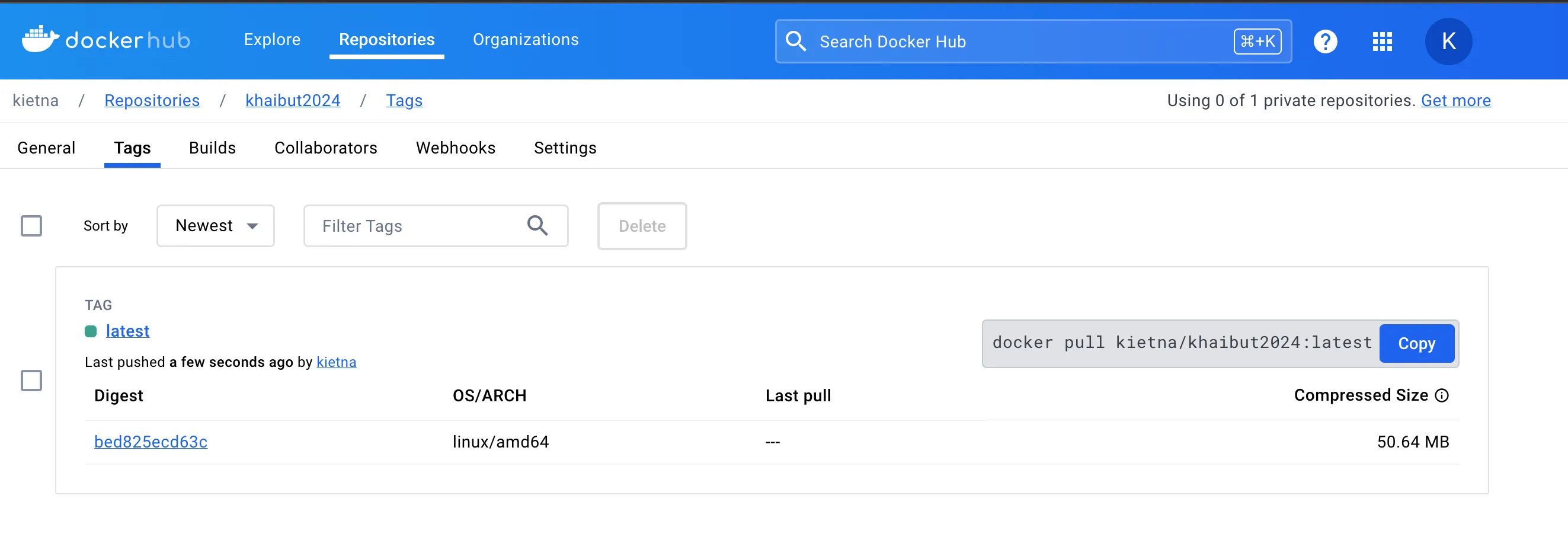This screenshot has height=556, width=1568.
Task: Open digest bed825ecd63c
Action: pyautogui.click(x=151, y=442)
